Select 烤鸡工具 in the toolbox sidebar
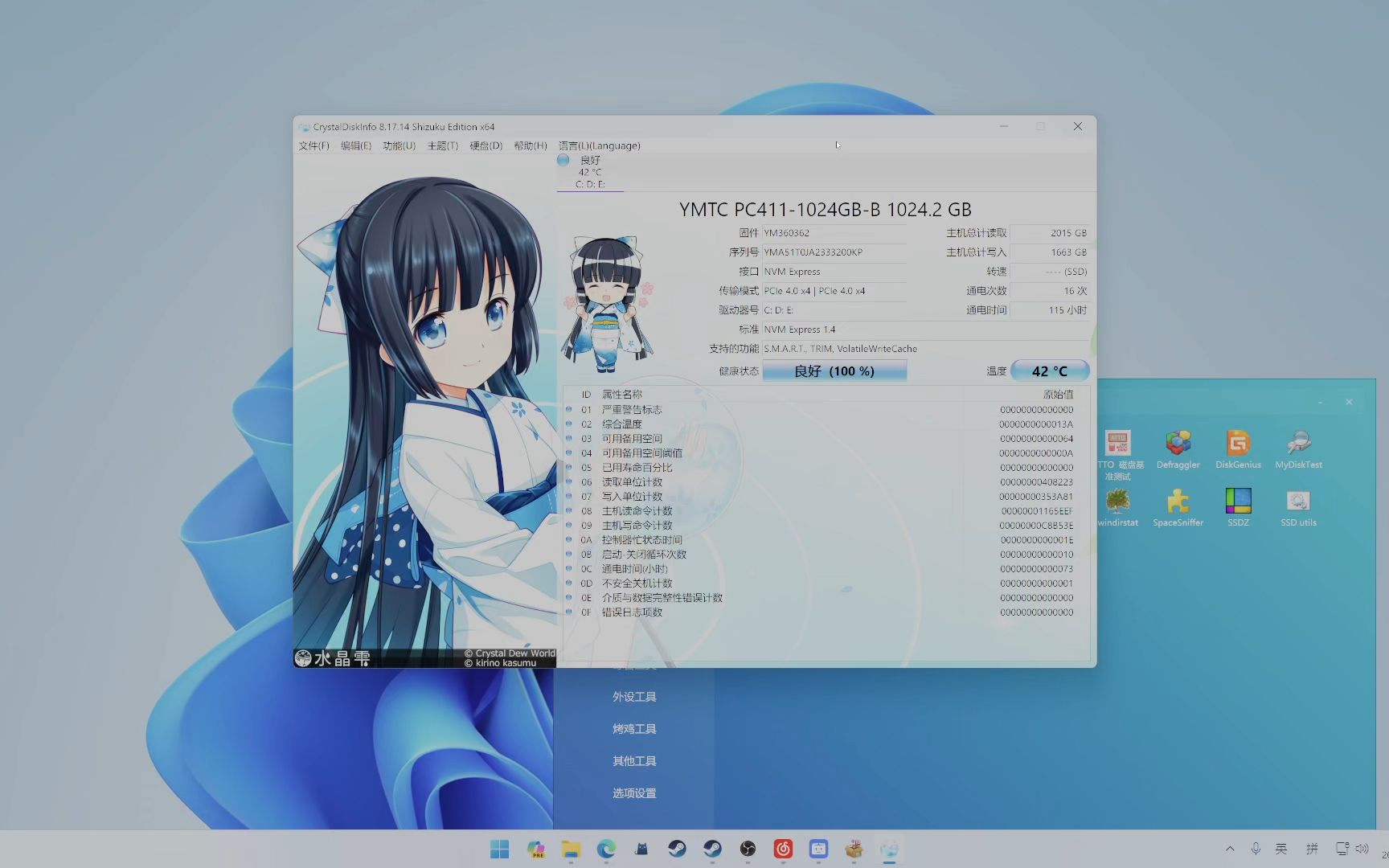The image size is (1389, 868). coord(634,729)
